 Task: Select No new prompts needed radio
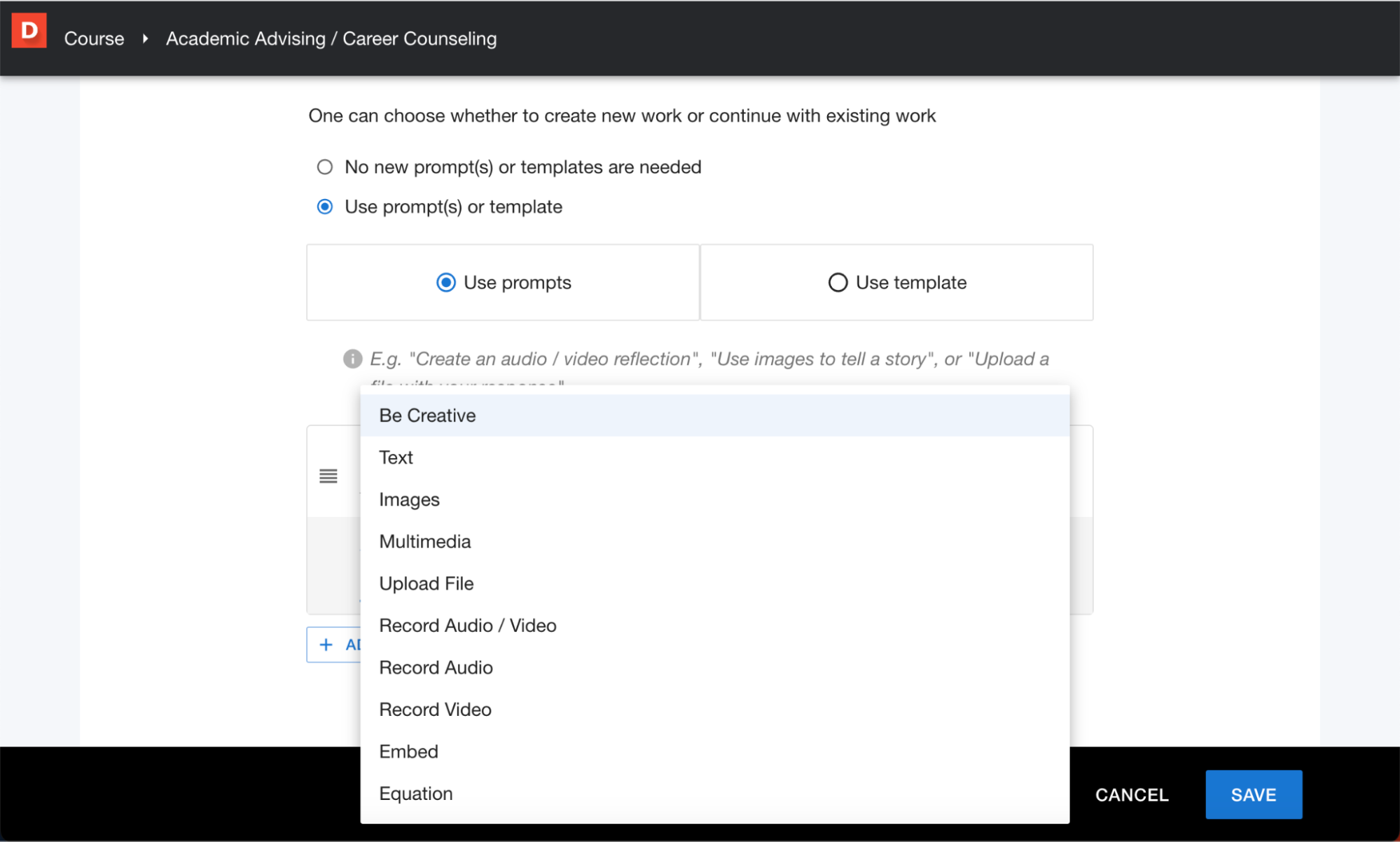[324, 167]
